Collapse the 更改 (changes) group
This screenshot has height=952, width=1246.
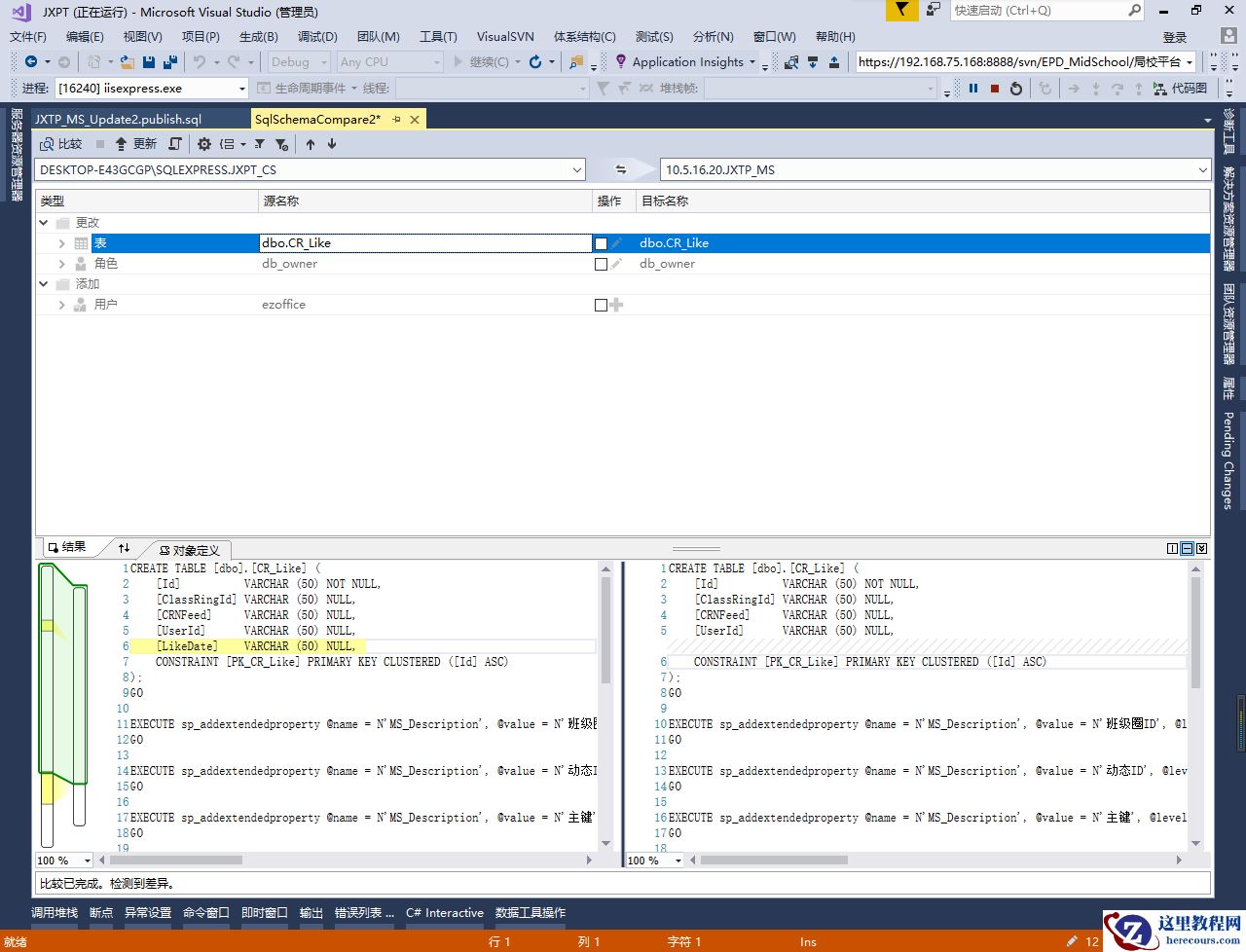coord(44,223)
